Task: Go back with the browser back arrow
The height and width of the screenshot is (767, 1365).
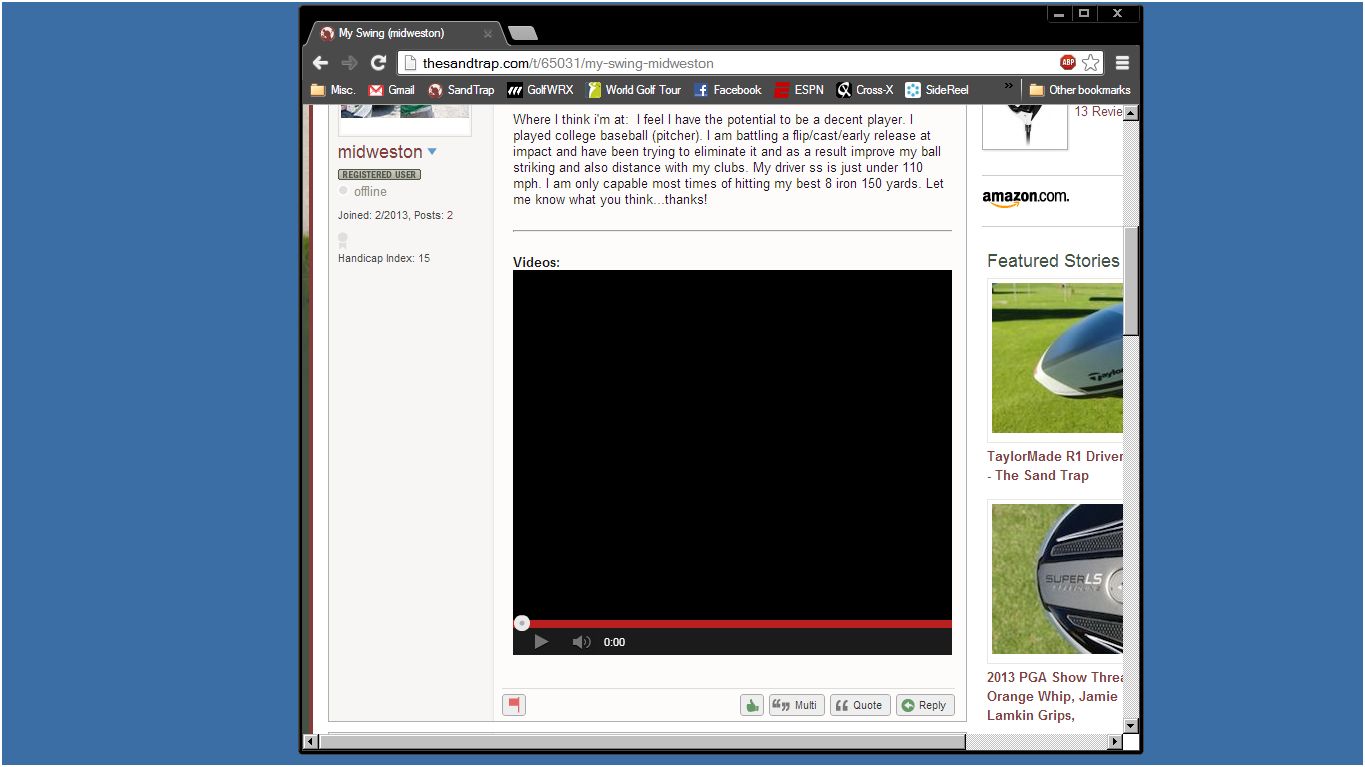Action: (x=320, y=63)
